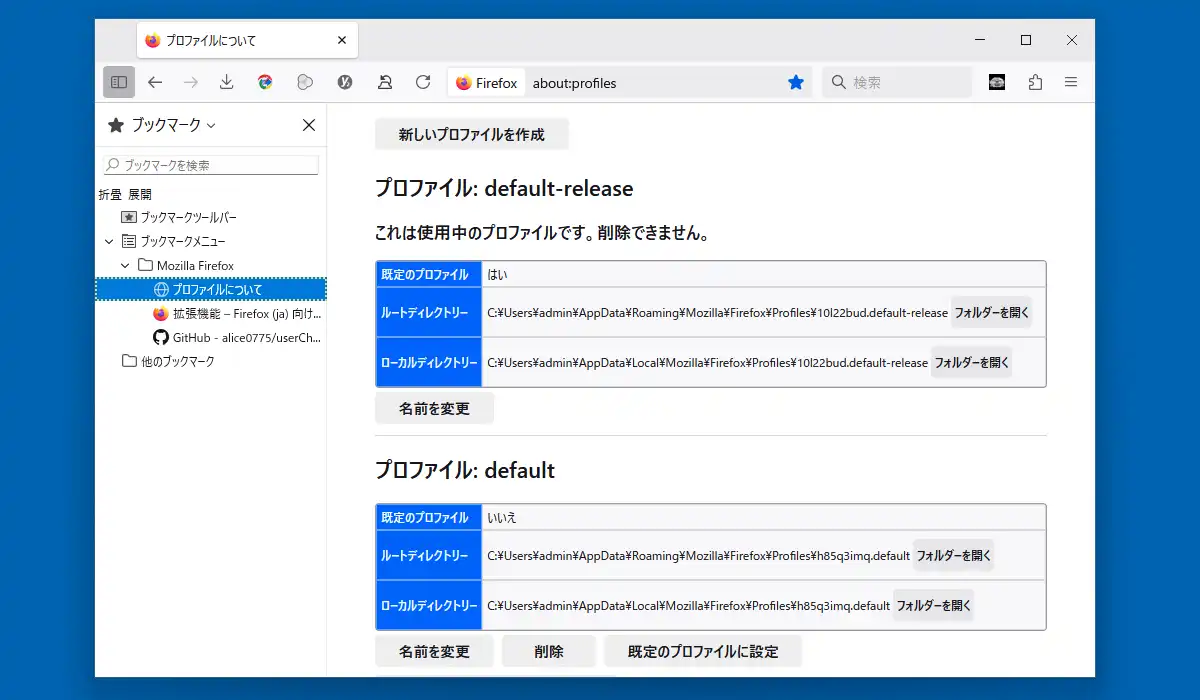Open the ブックマーク sidebar switcher dropdown
The image size is (1200, 700).
(162, 125)
